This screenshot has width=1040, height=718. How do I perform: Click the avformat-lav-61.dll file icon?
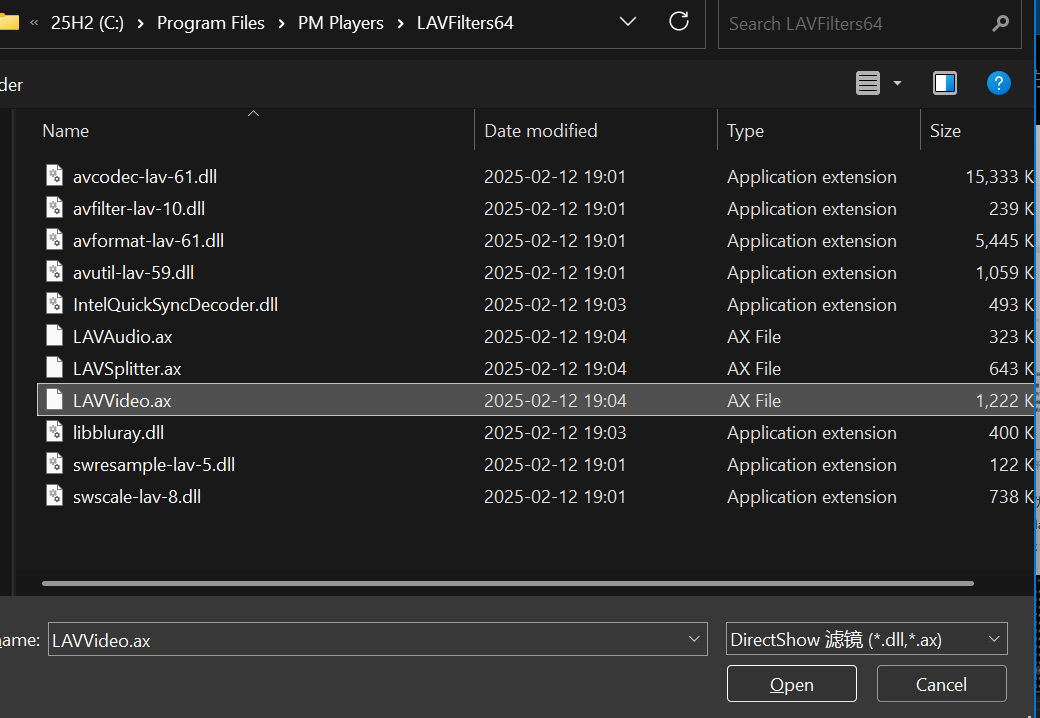click(54, 239)
